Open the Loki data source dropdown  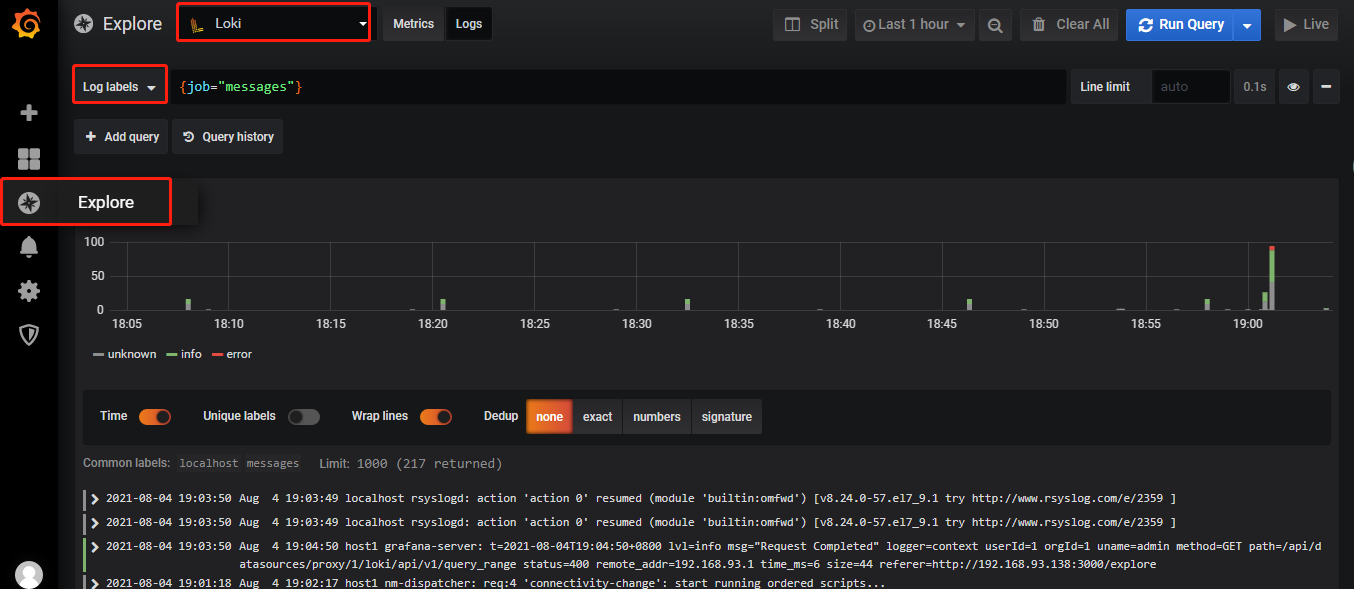[274, 23]
